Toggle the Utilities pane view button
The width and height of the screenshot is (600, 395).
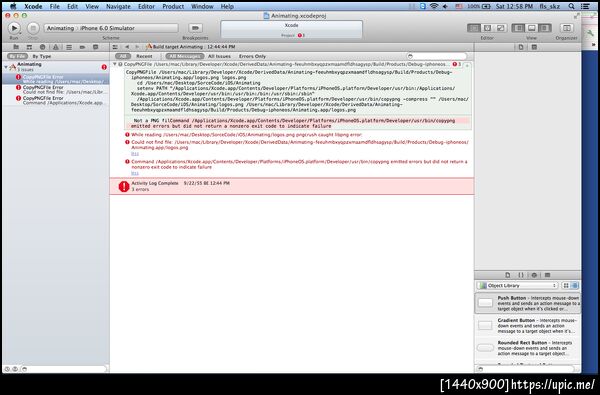click(x=545, y=28)
